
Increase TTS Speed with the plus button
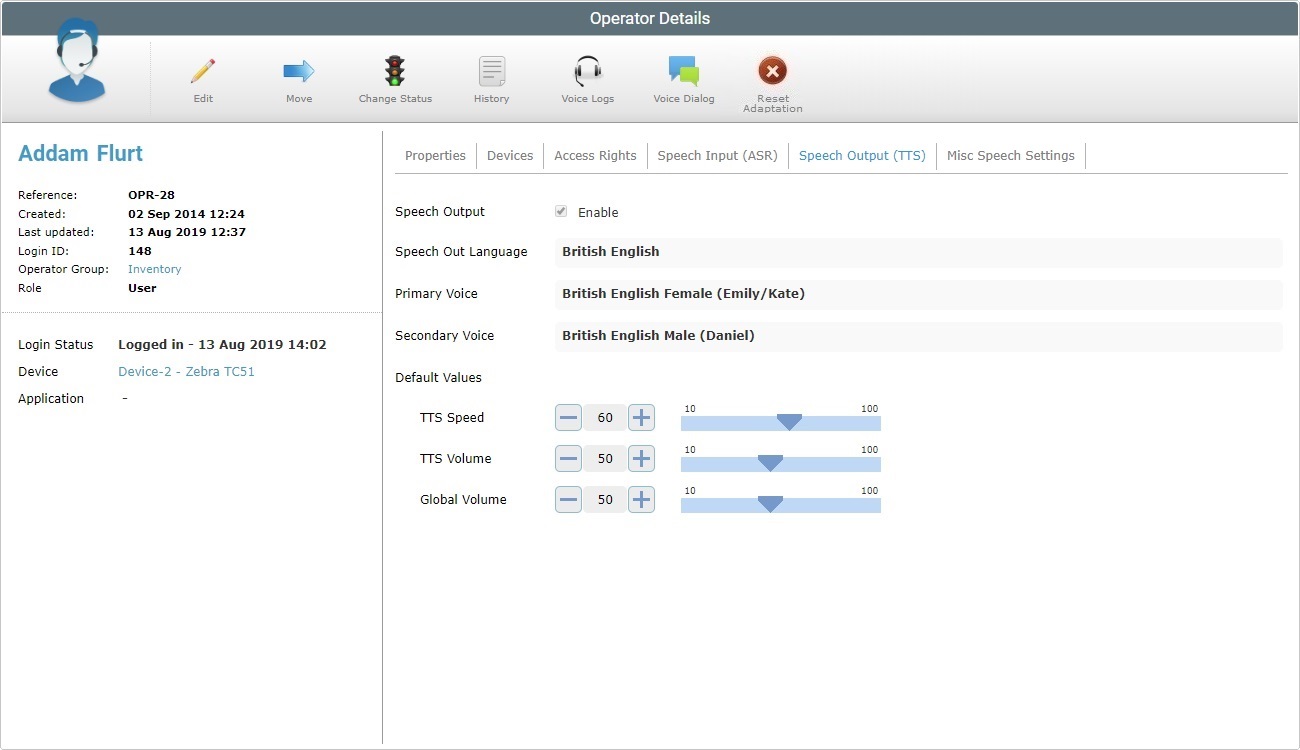641,417
